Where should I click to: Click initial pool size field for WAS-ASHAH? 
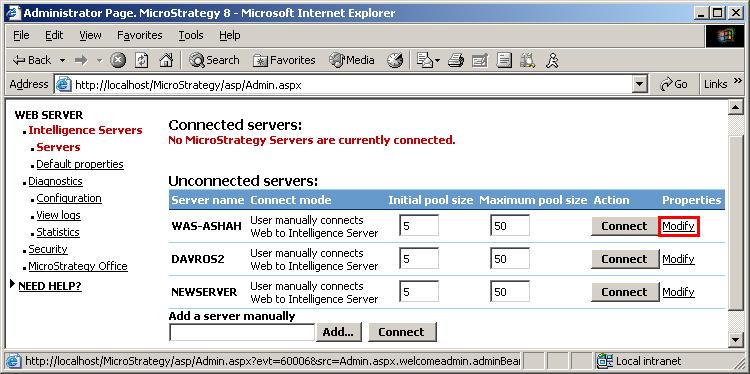(419, 225)
